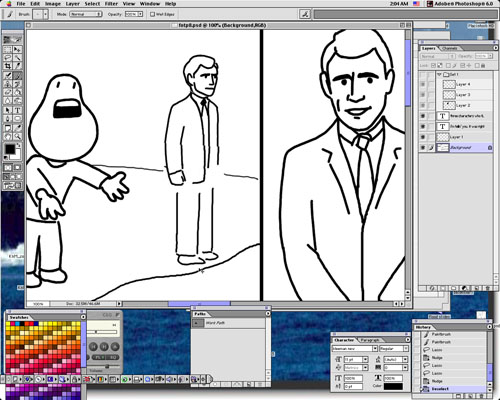The height and width of the screenshot is (400, 500).
Task: Select the Paintbrush tool in toolbox
Action: pos(18,75)
